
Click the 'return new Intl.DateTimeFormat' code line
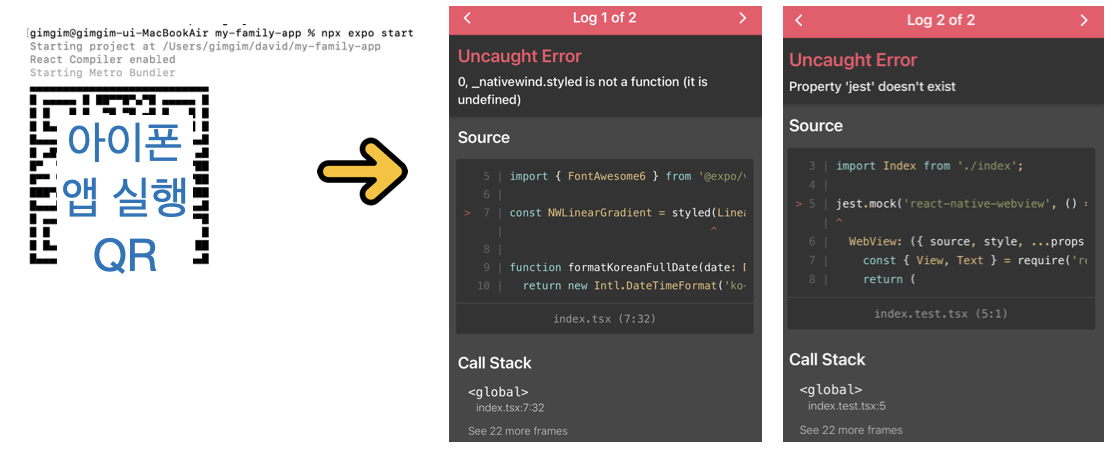[633, 285]
